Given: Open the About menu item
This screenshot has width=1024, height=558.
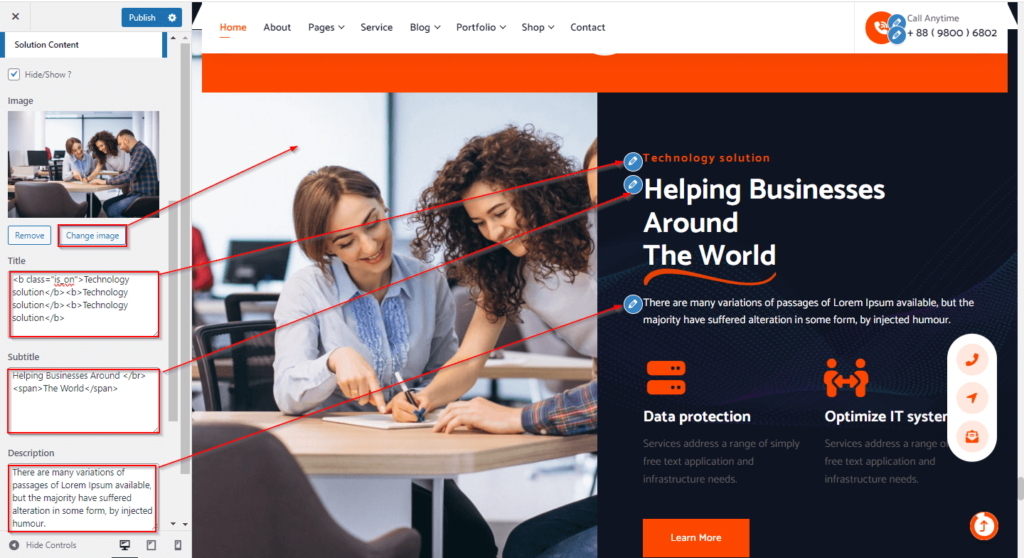Looking at the screenshot, I should click(277, 27).
